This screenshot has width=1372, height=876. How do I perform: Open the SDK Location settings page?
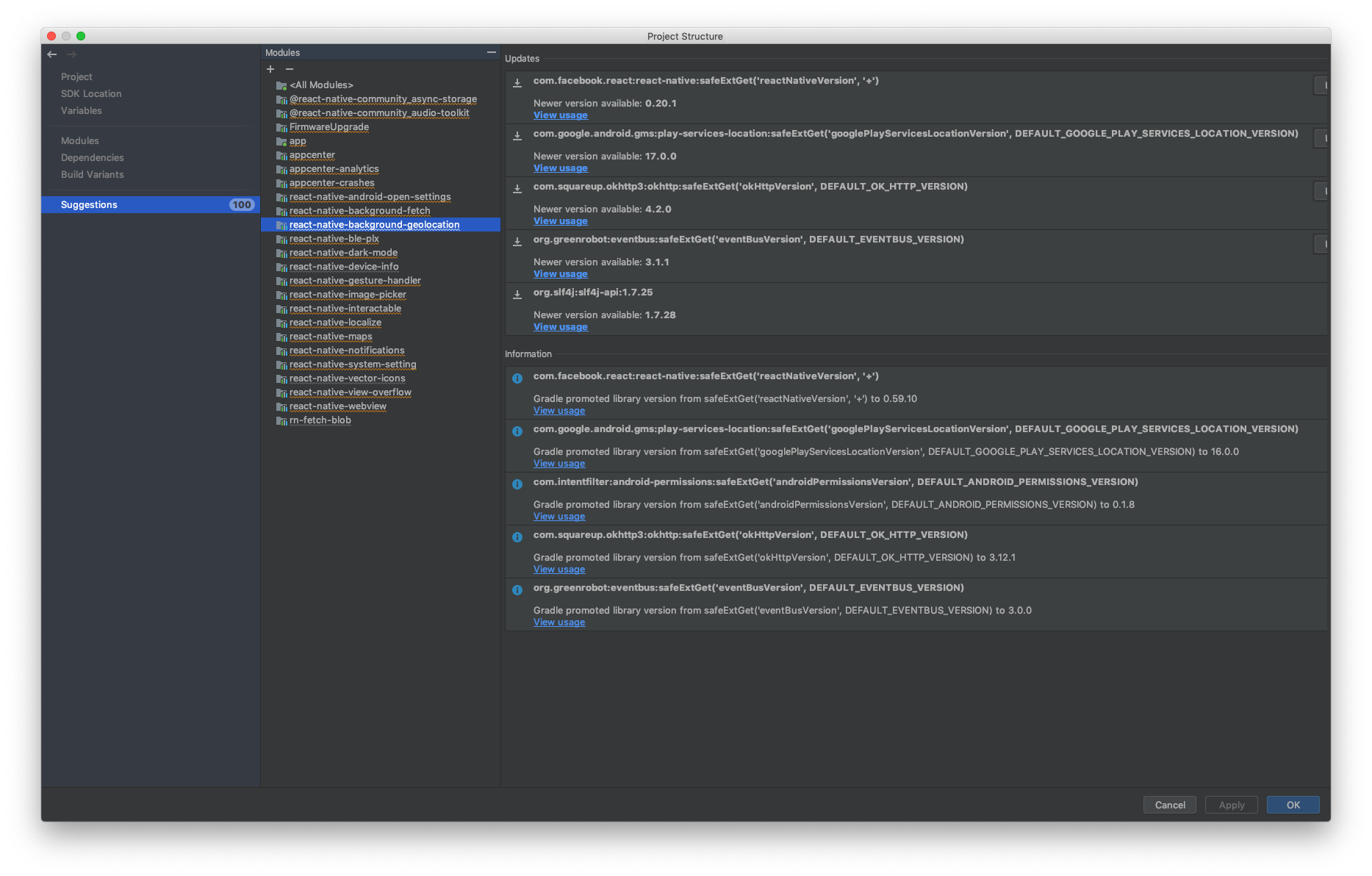[91, 93]
